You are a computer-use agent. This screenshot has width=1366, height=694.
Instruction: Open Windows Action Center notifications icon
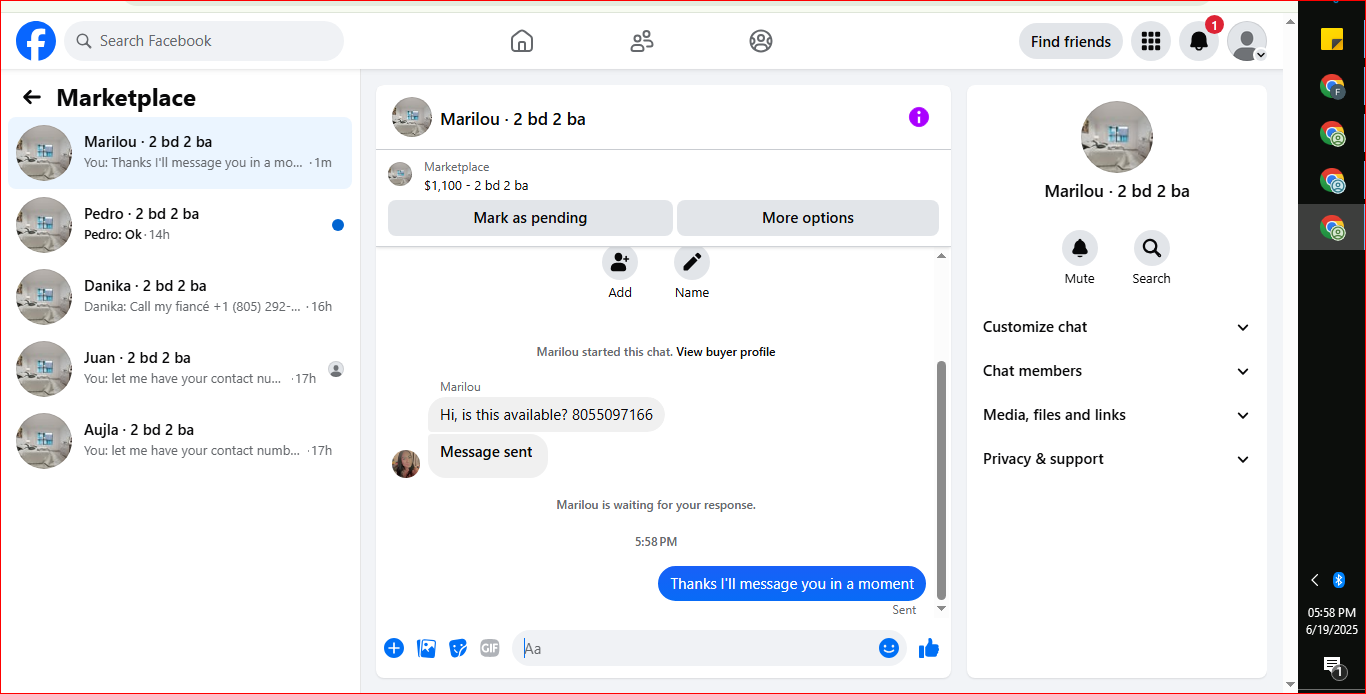(1332, 666)
